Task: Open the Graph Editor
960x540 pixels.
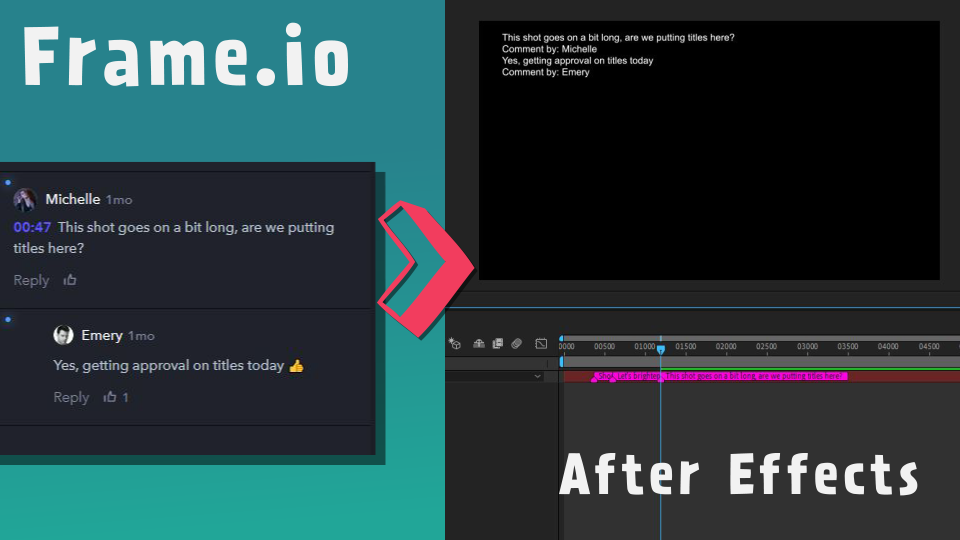Action: tap(541, 343)
